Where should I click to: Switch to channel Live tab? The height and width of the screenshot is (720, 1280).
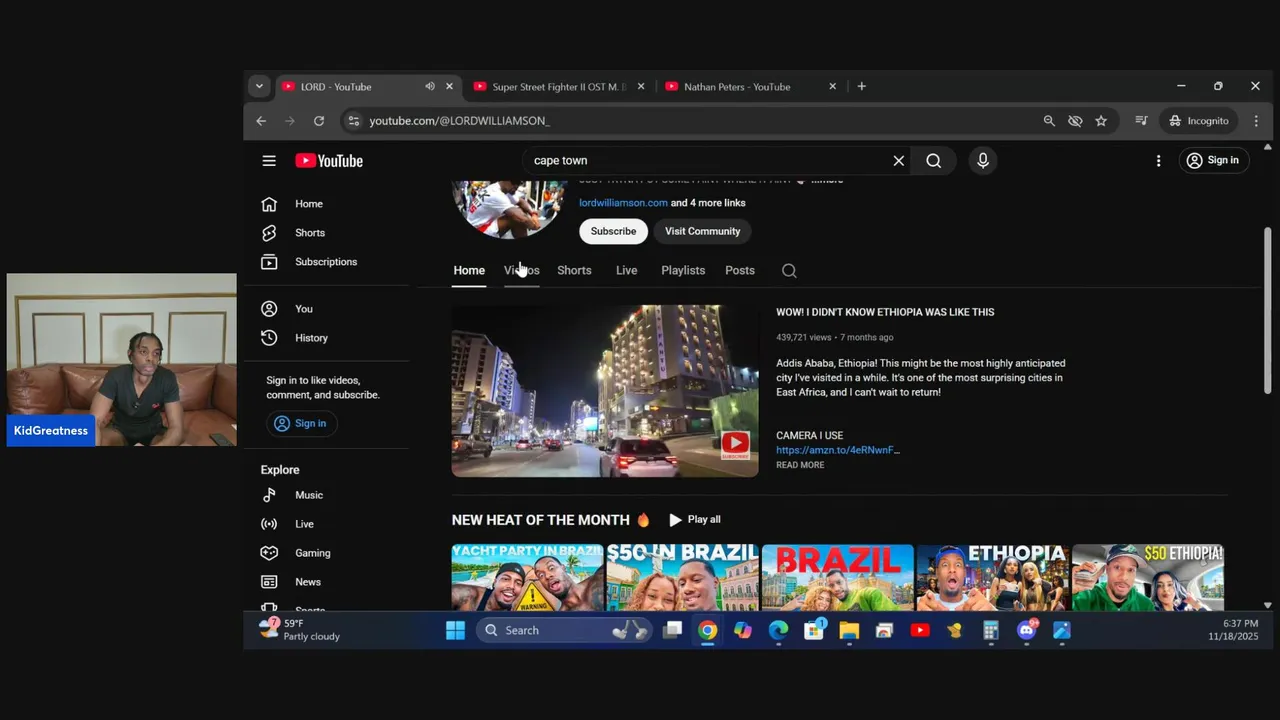[x=626, y=270]
